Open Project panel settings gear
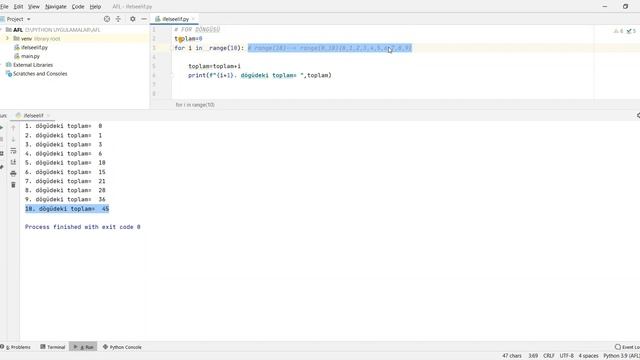The height and width of the screenshot is (360, 640). (x=133, y=19)
